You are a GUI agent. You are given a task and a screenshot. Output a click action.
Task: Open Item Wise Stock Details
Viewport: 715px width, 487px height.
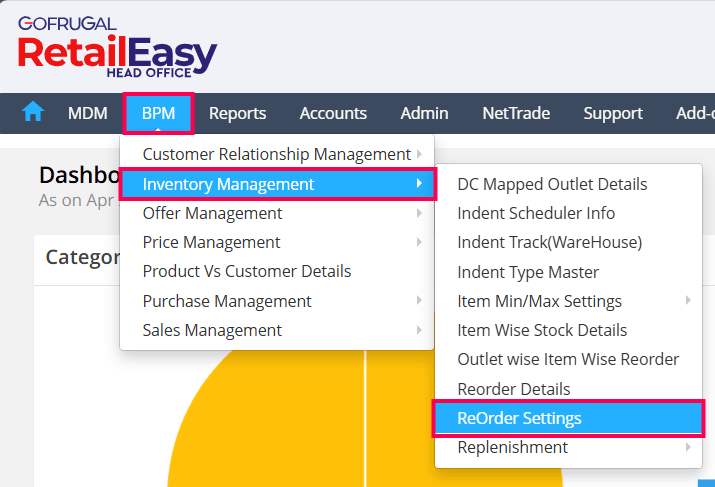pos(569,330)
